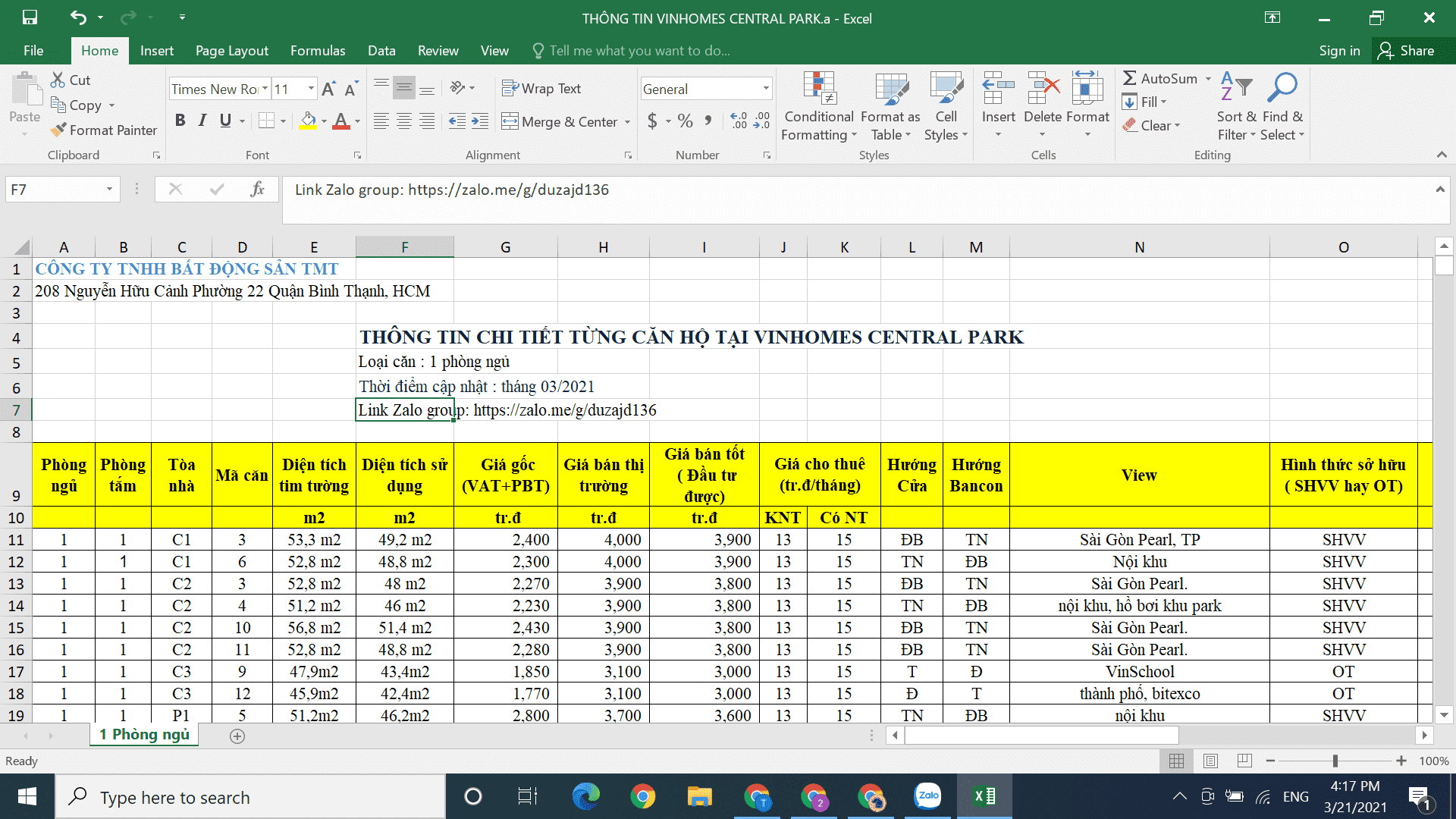
Task: Select the '1 Phòng ngủ' sheet tab
Action: (144, 734)
